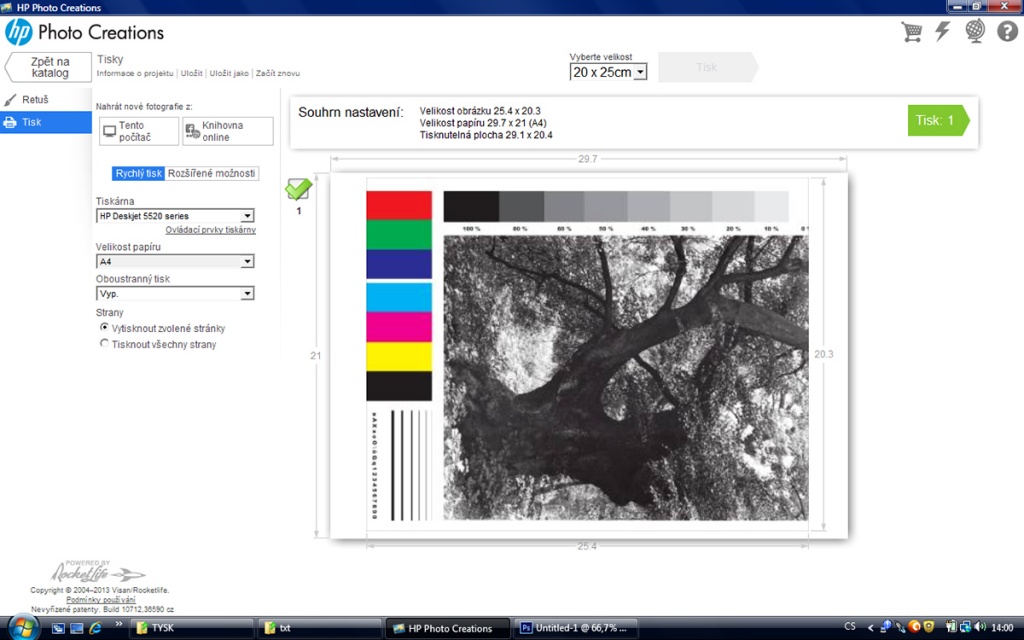Click the lightning bolt icon

click(942, 31)
